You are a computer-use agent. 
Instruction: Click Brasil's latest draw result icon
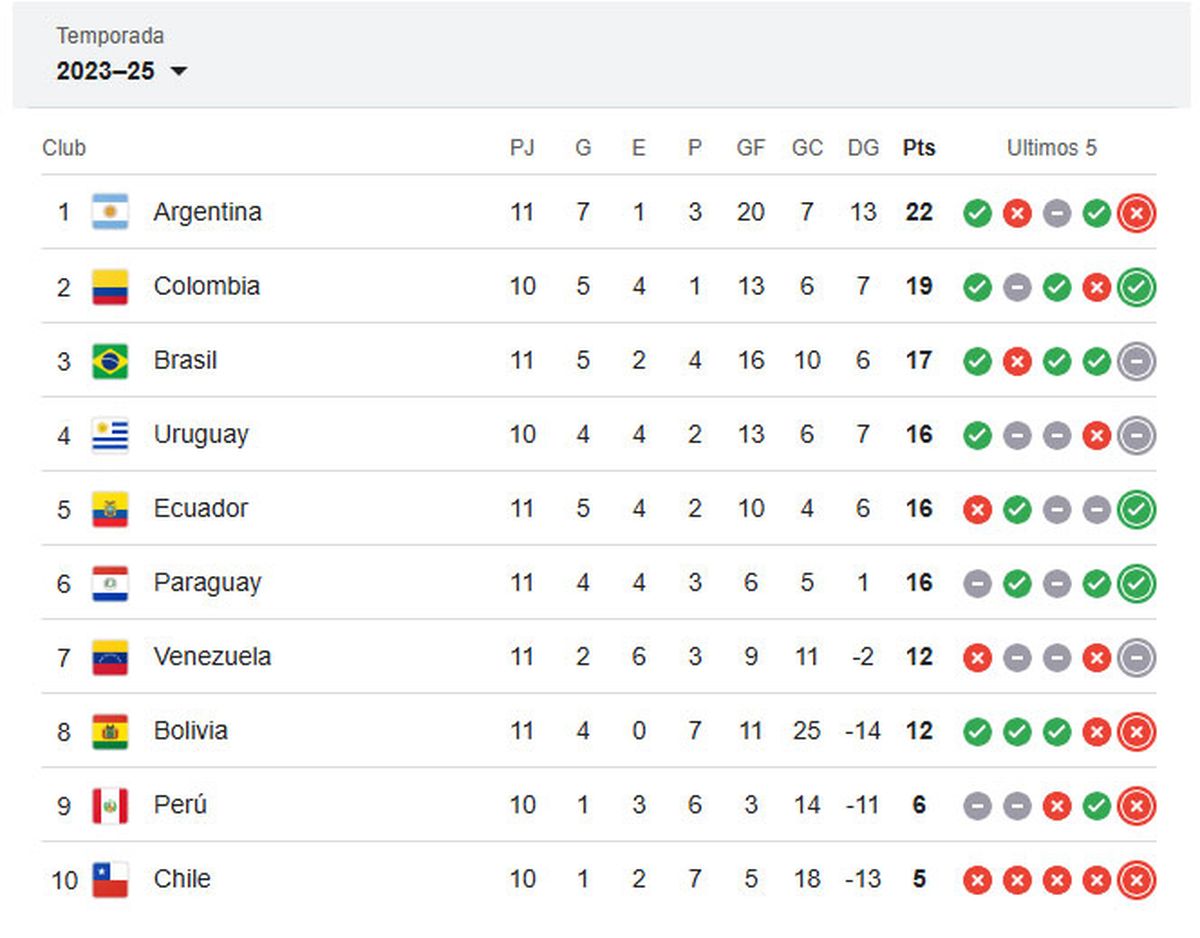(x=1136, y=361)
